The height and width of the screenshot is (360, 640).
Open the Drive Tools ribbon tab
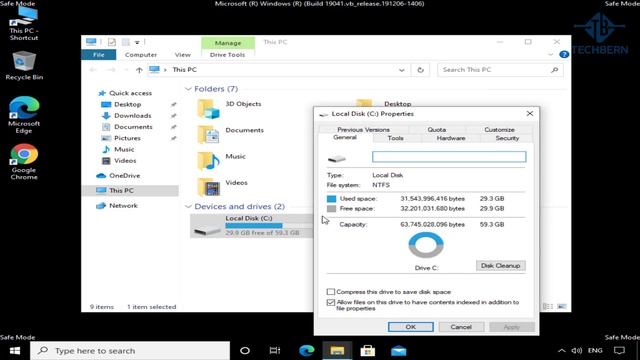pos(227,55)
